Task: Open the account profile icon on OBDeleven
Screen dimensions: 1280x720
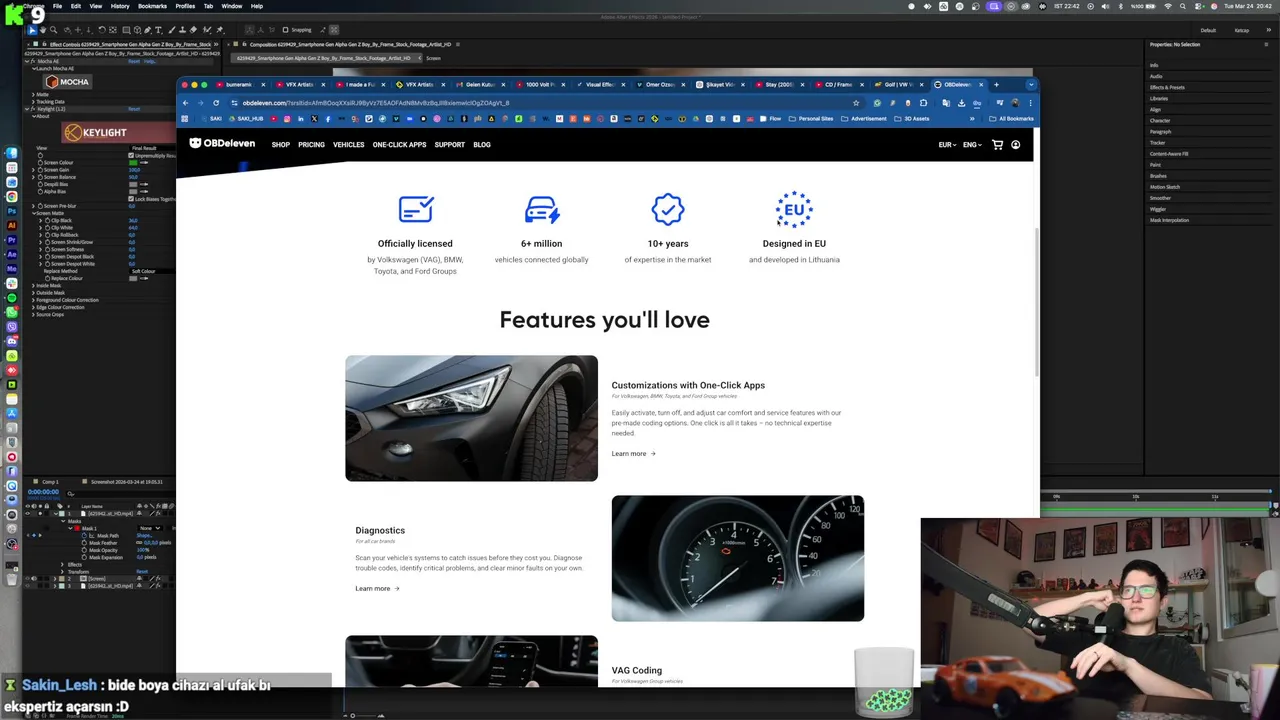Action: [x=1015, y=144]
